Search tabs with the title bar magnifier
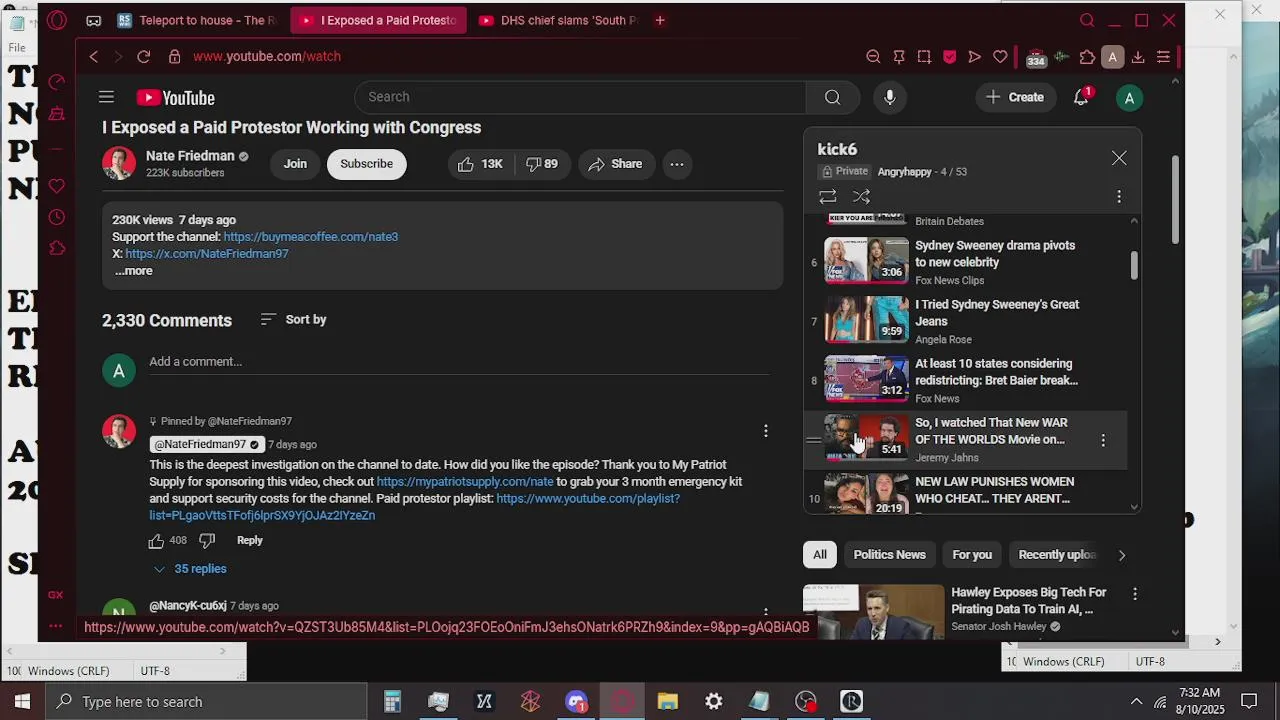 point(1087,20)
